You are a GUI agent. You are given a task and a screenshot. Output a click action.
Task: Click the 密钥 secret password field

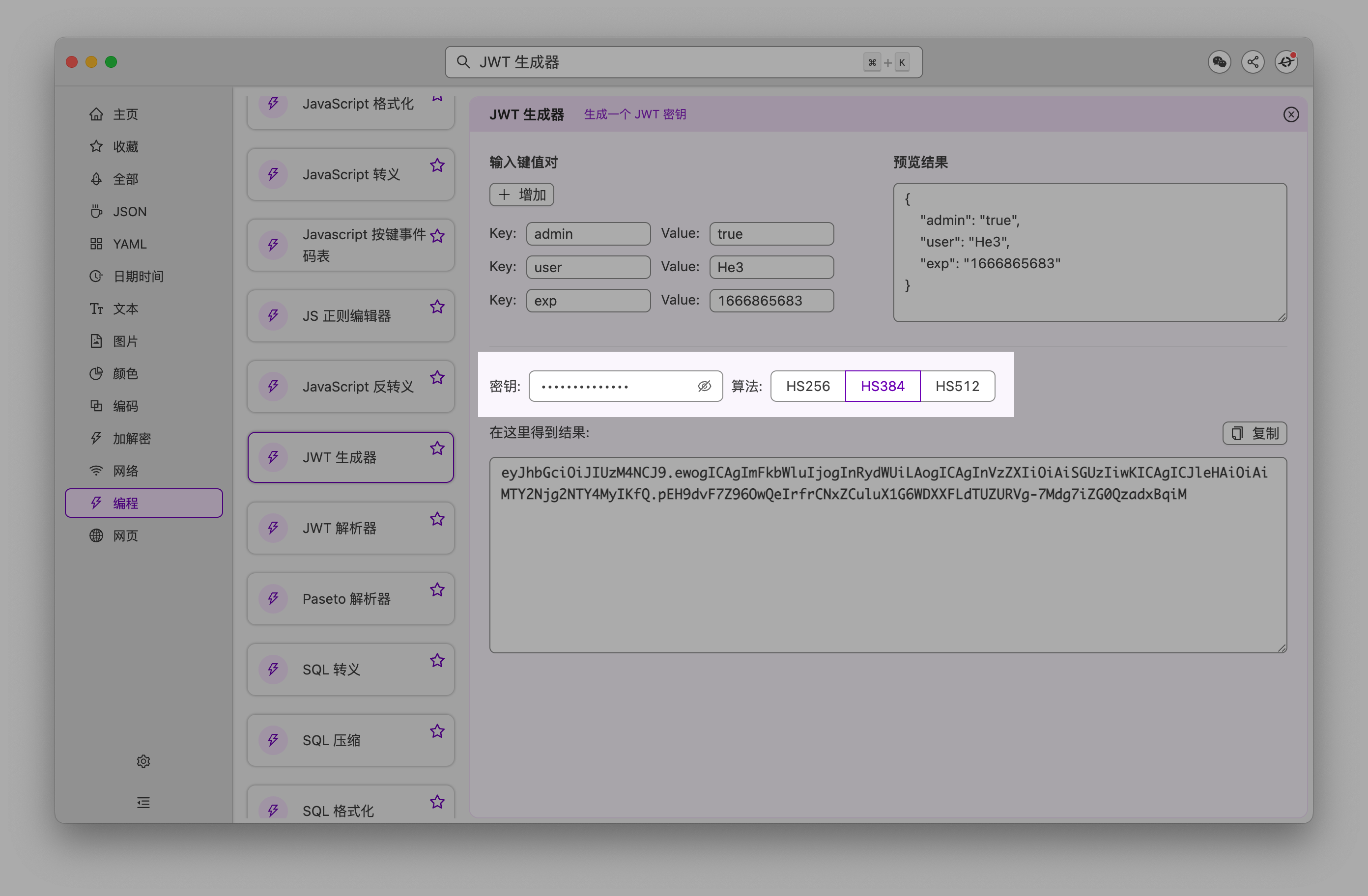point(626,386)
